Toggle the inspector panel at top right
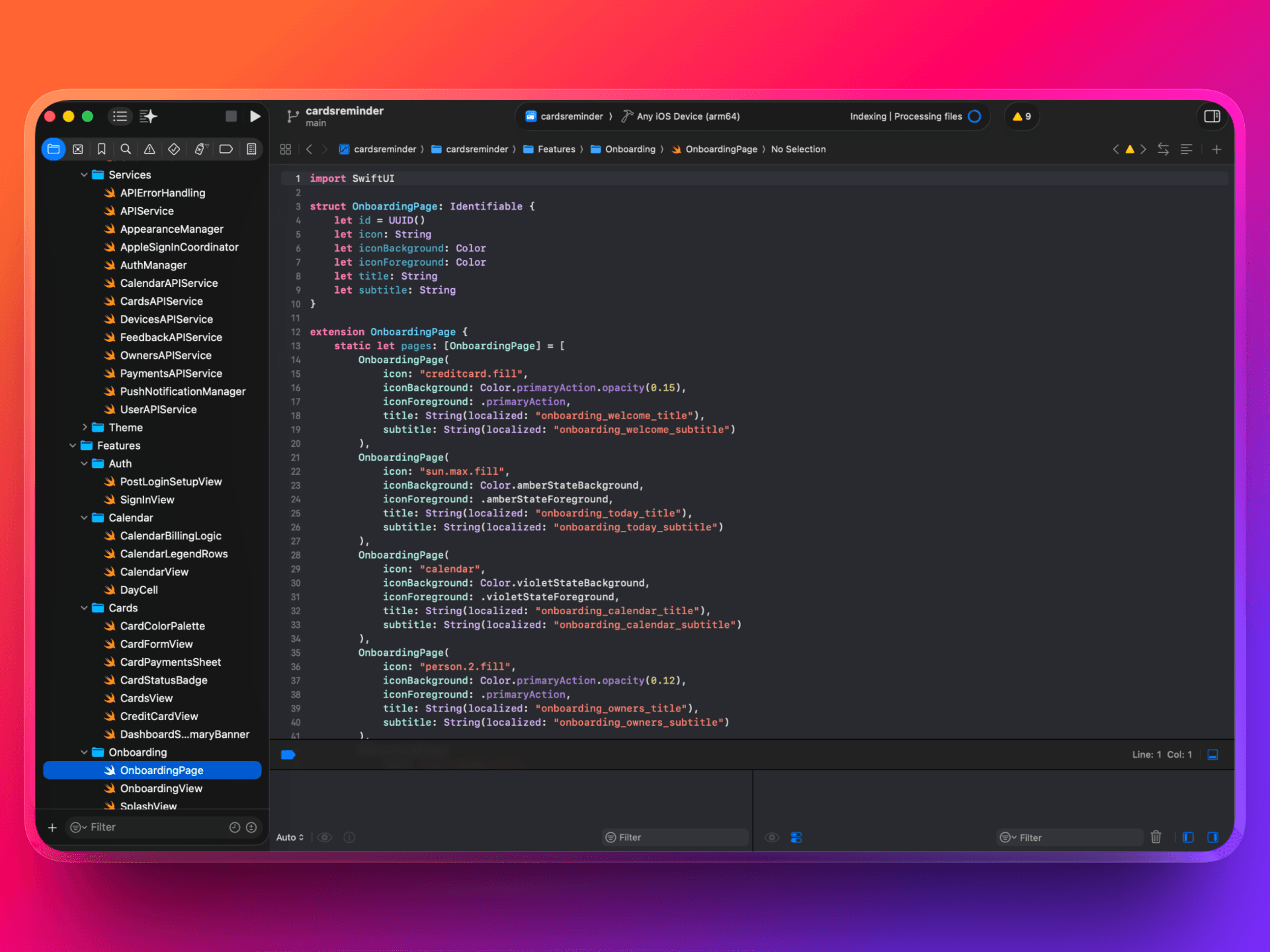Image resolution: width=1270 pixels, height=952 pixels. (1212, 116)
